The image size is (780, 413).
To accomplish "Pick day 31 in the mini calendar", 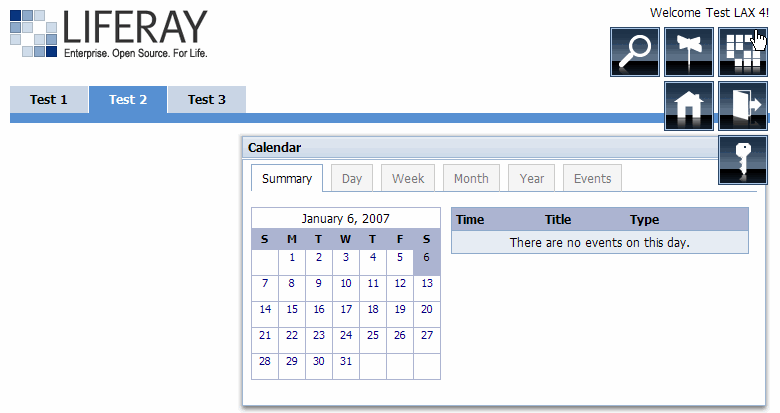I will point(346,362).
